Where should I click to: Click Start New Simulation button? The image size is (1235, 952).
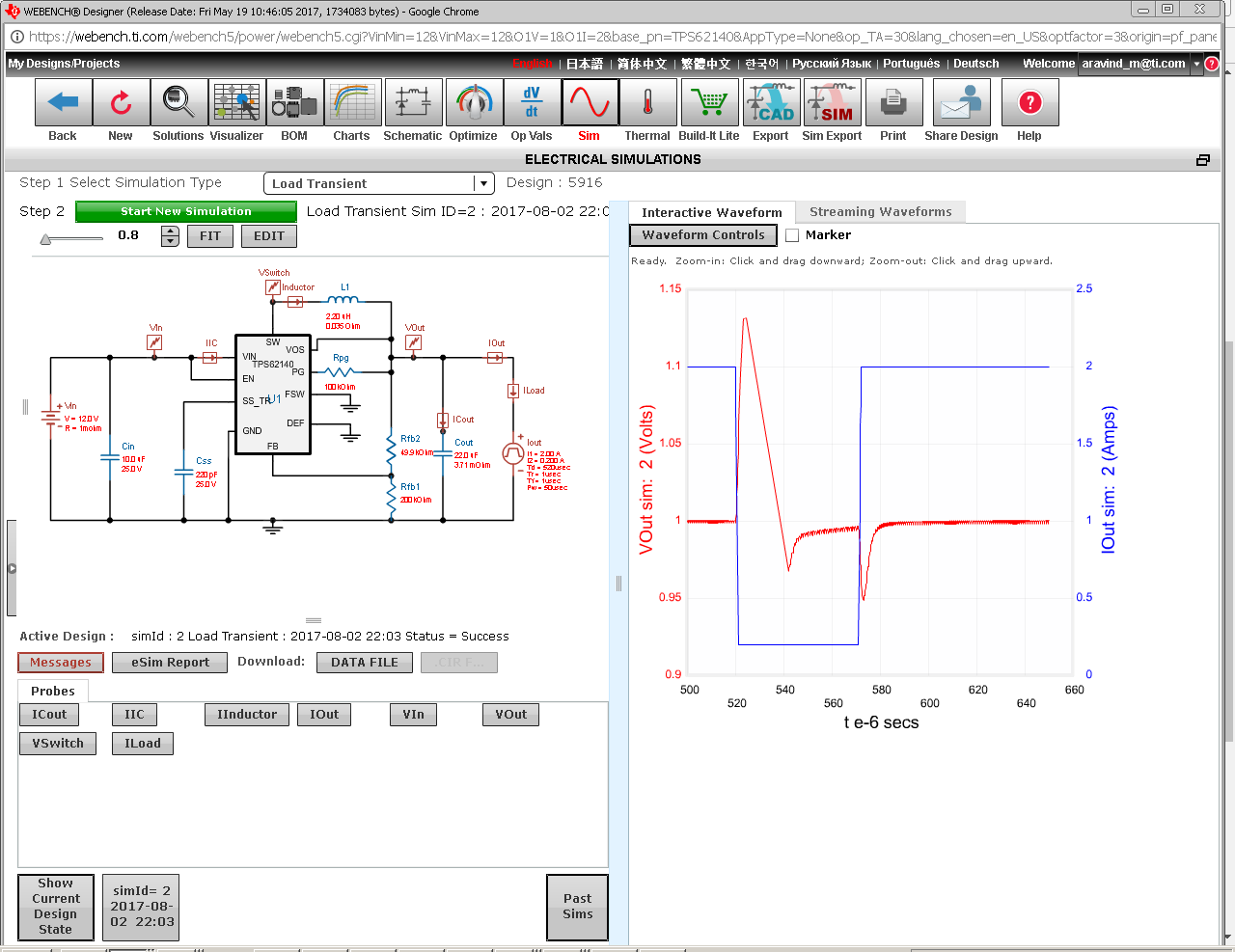point(186,211)
